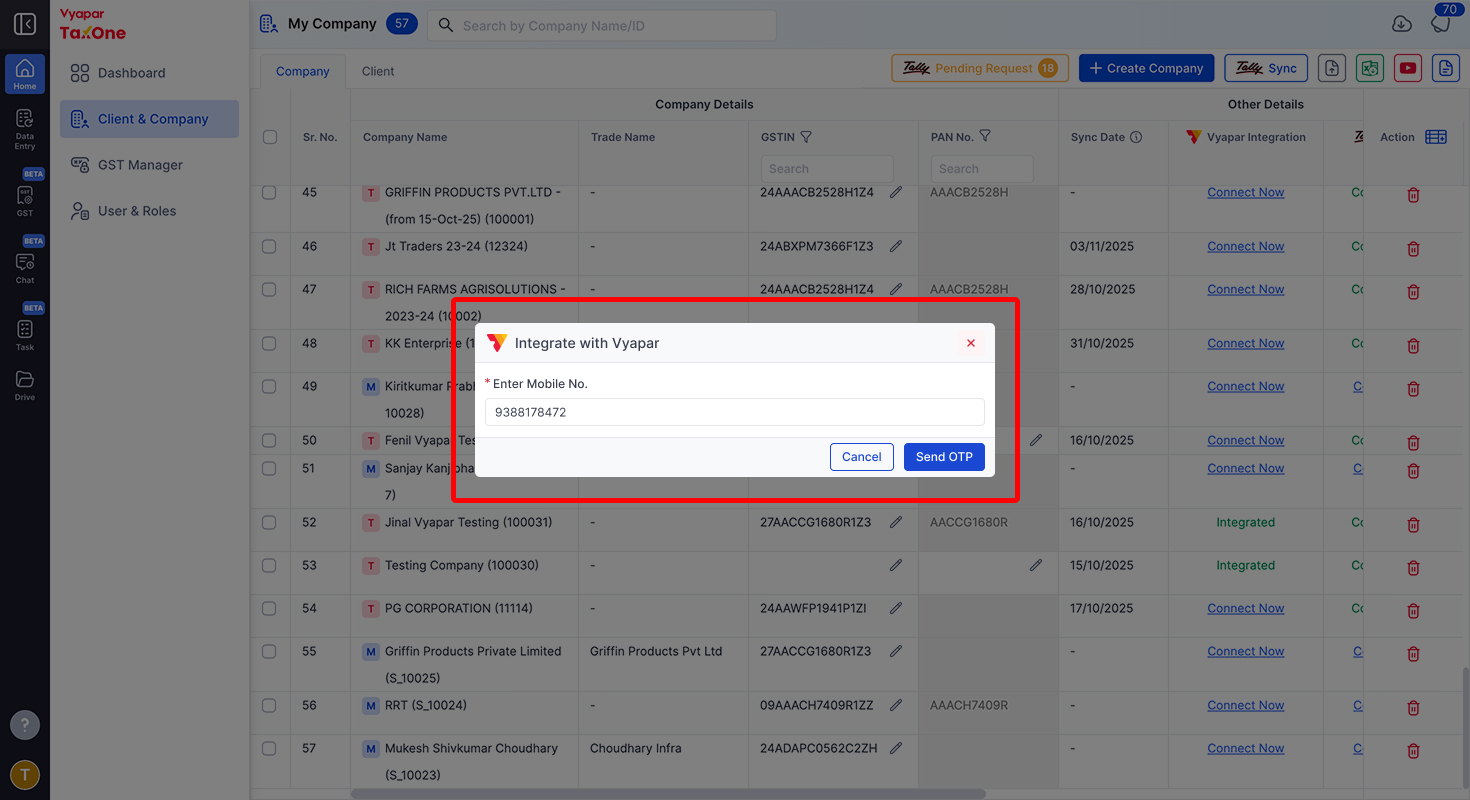Edit GSTIN of Jinal Vyapar Testing
The width and height of the screenshot is (1470, 800).
[896, 522]
